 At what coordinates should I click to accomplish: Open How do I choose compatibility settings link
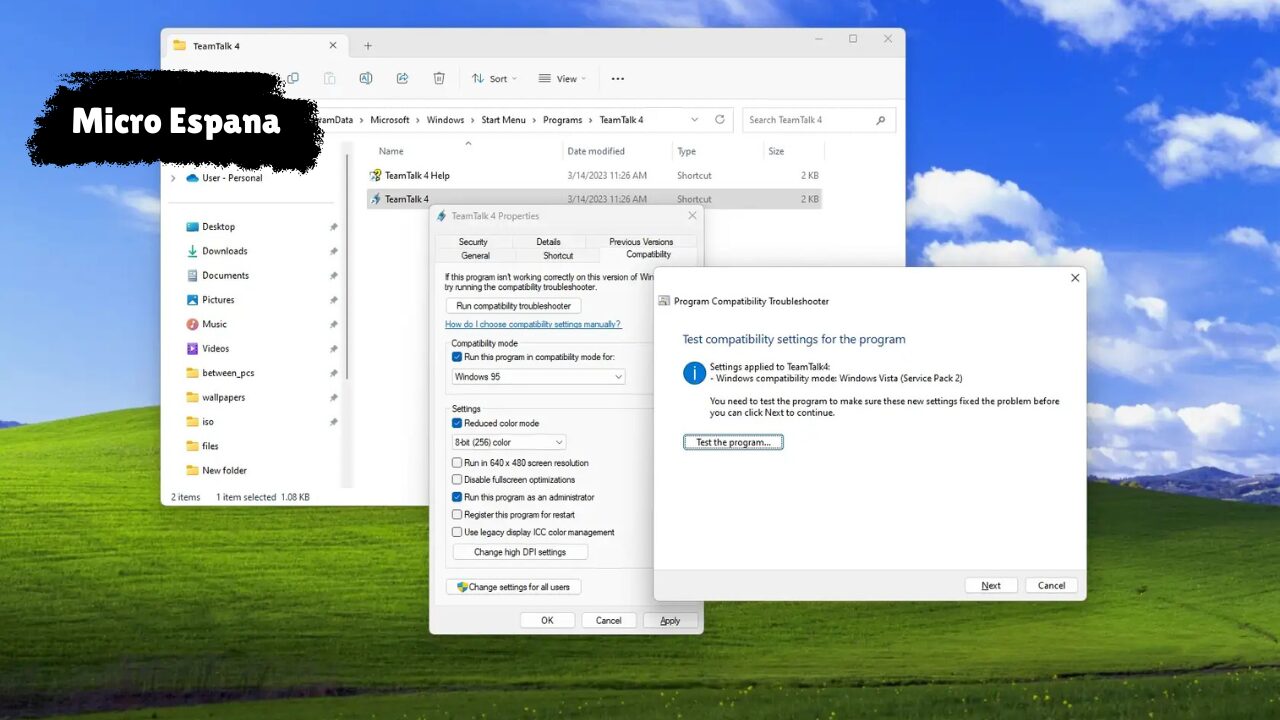pyautogui.click(x=533, y=324)
